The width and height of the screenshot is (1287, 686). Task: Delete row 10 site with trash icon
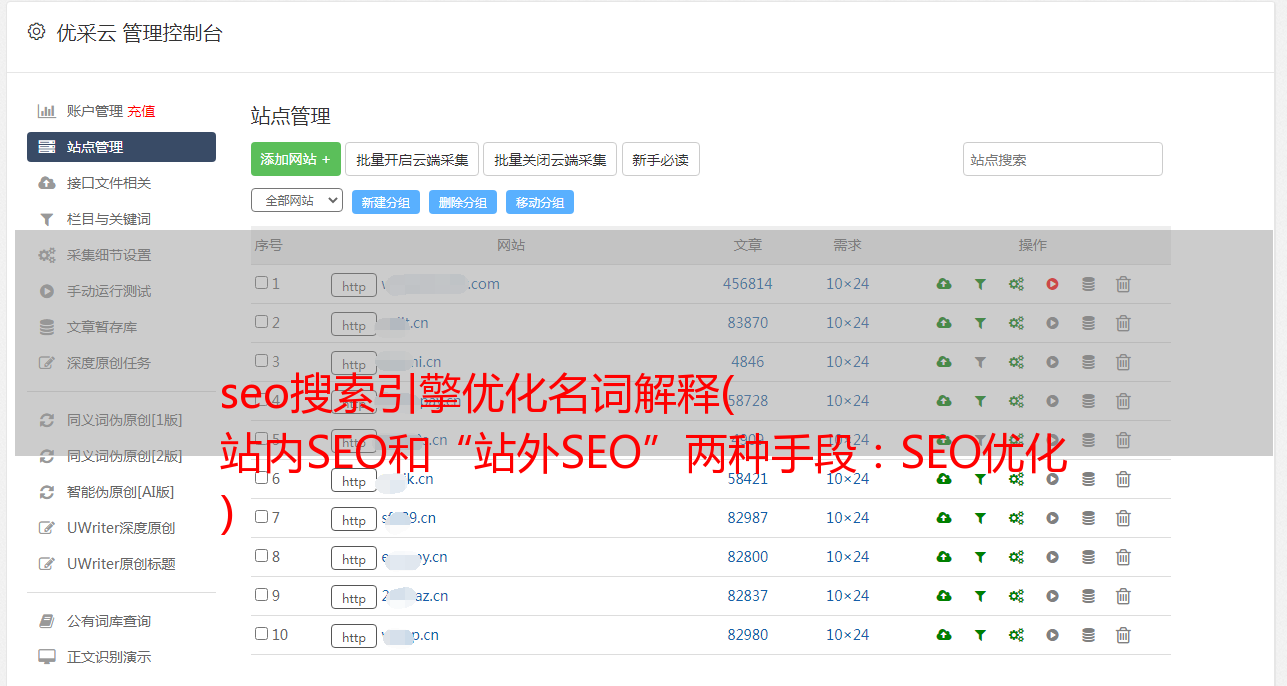(x=1123, y=635)
